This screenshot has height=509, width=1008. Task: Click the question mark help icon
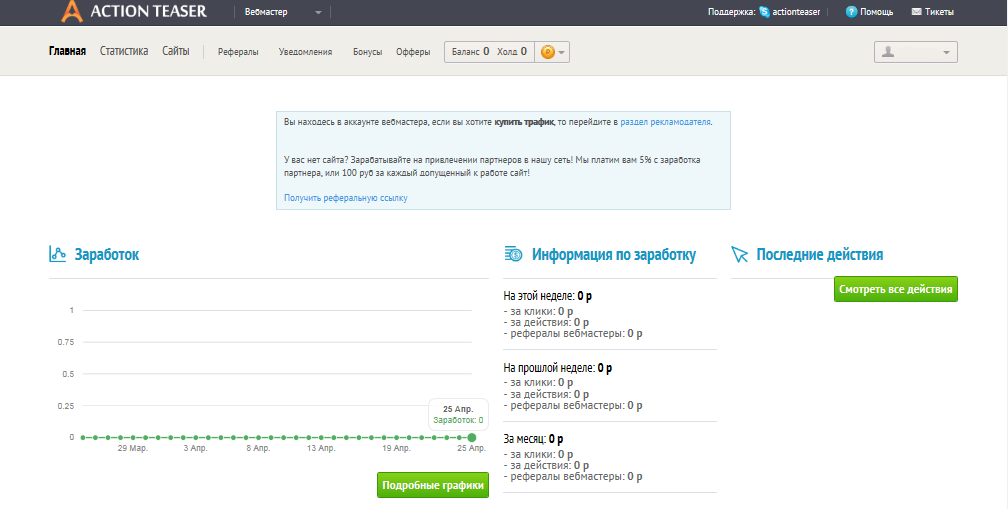click(x=851, y=12)
